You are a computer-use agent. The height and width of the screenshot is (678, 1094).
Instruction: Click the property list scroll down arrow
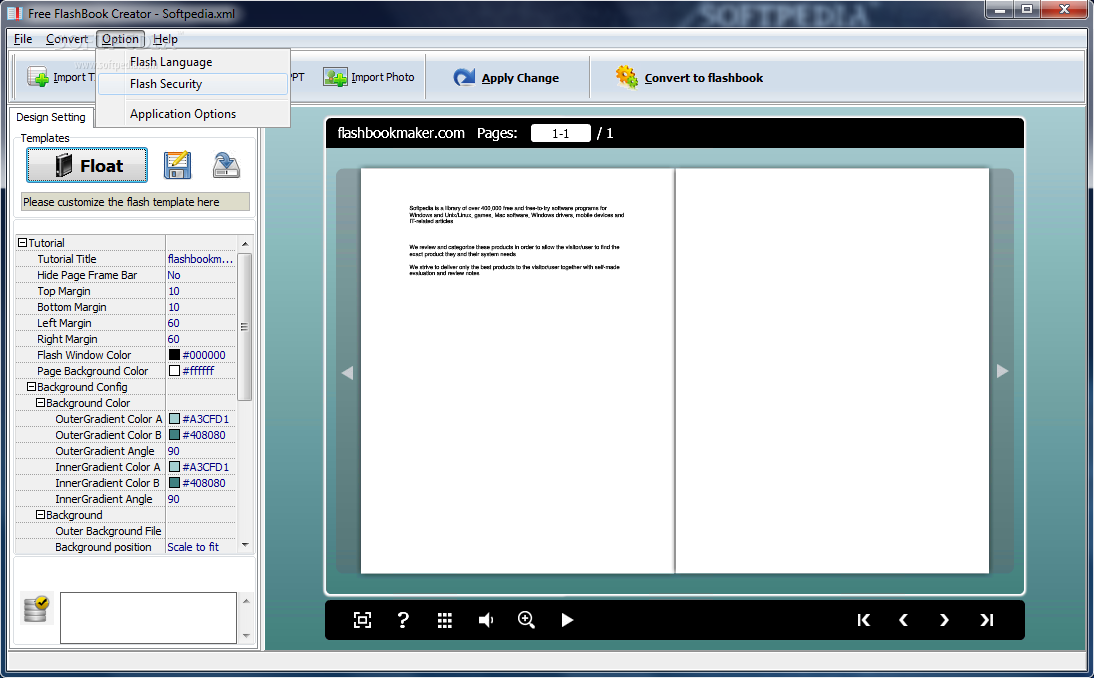pyautogui.click(x=245, y=545)
